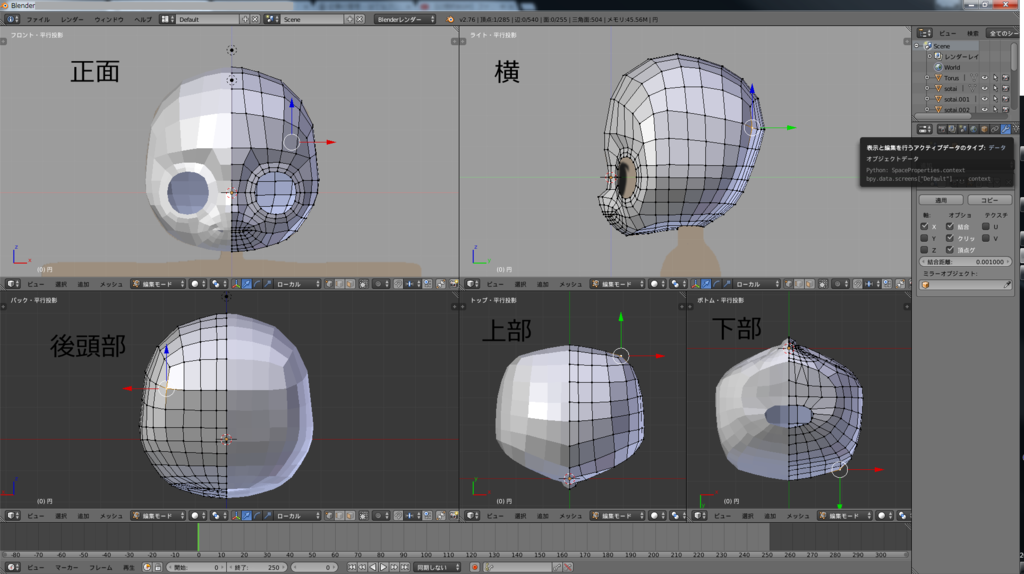1024x574 pixels.
Task: Select edge mode in front viewport
Action: point(340,284)
